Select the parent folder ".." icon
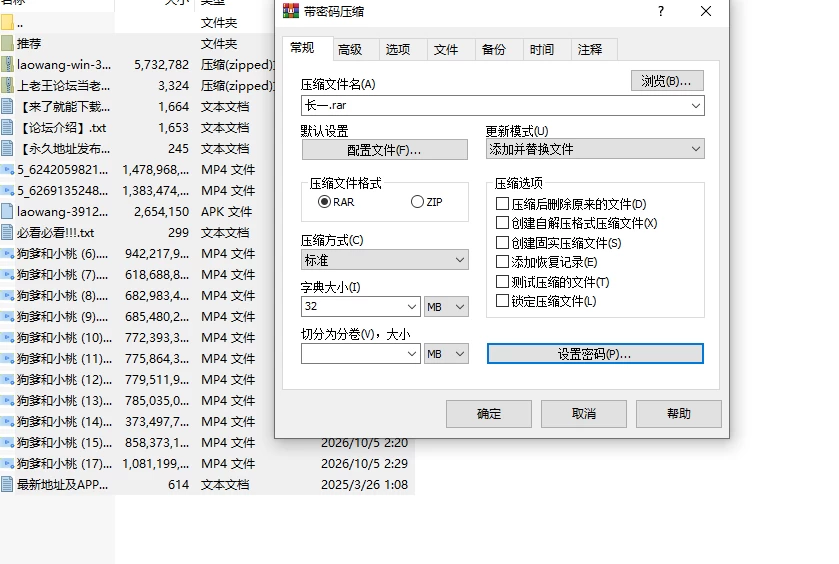Image resolution: width=839 pixels, height=564 pixels. click(7, 22)
